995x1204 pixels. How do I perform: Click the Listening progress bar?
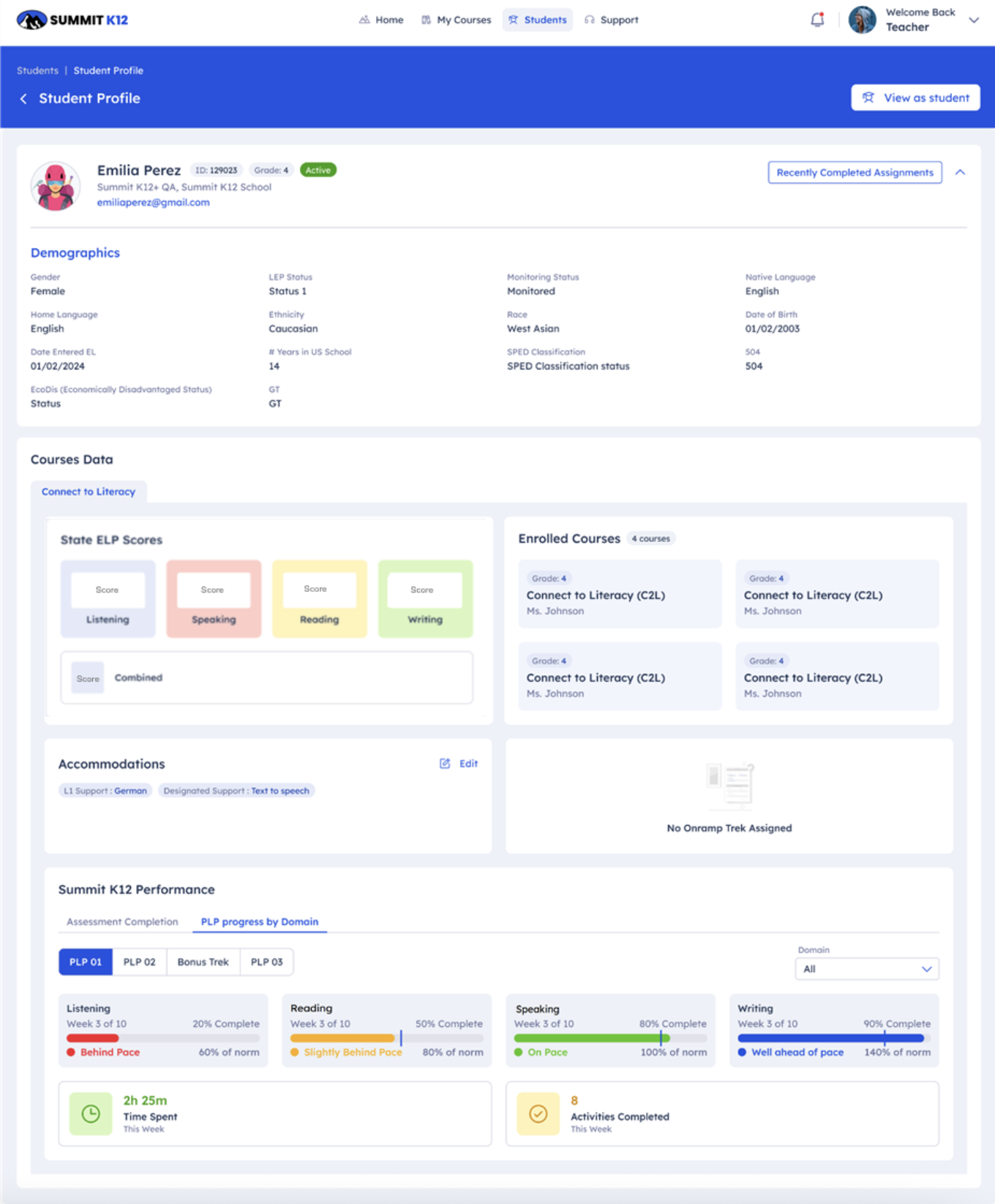coord(163,1038)
